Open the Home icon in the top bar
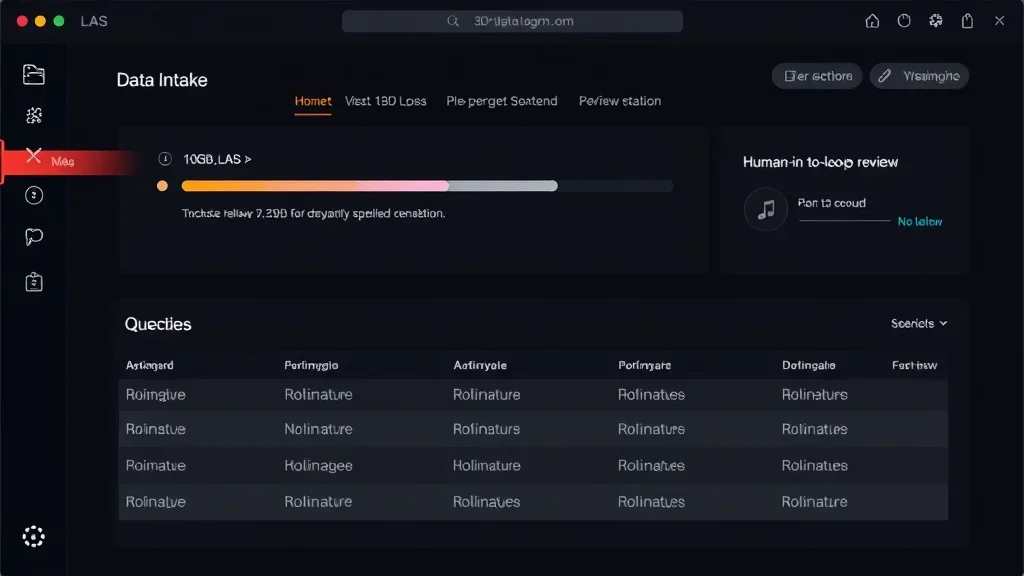Viewport: 1024px width, 576px height. [871, 20]
